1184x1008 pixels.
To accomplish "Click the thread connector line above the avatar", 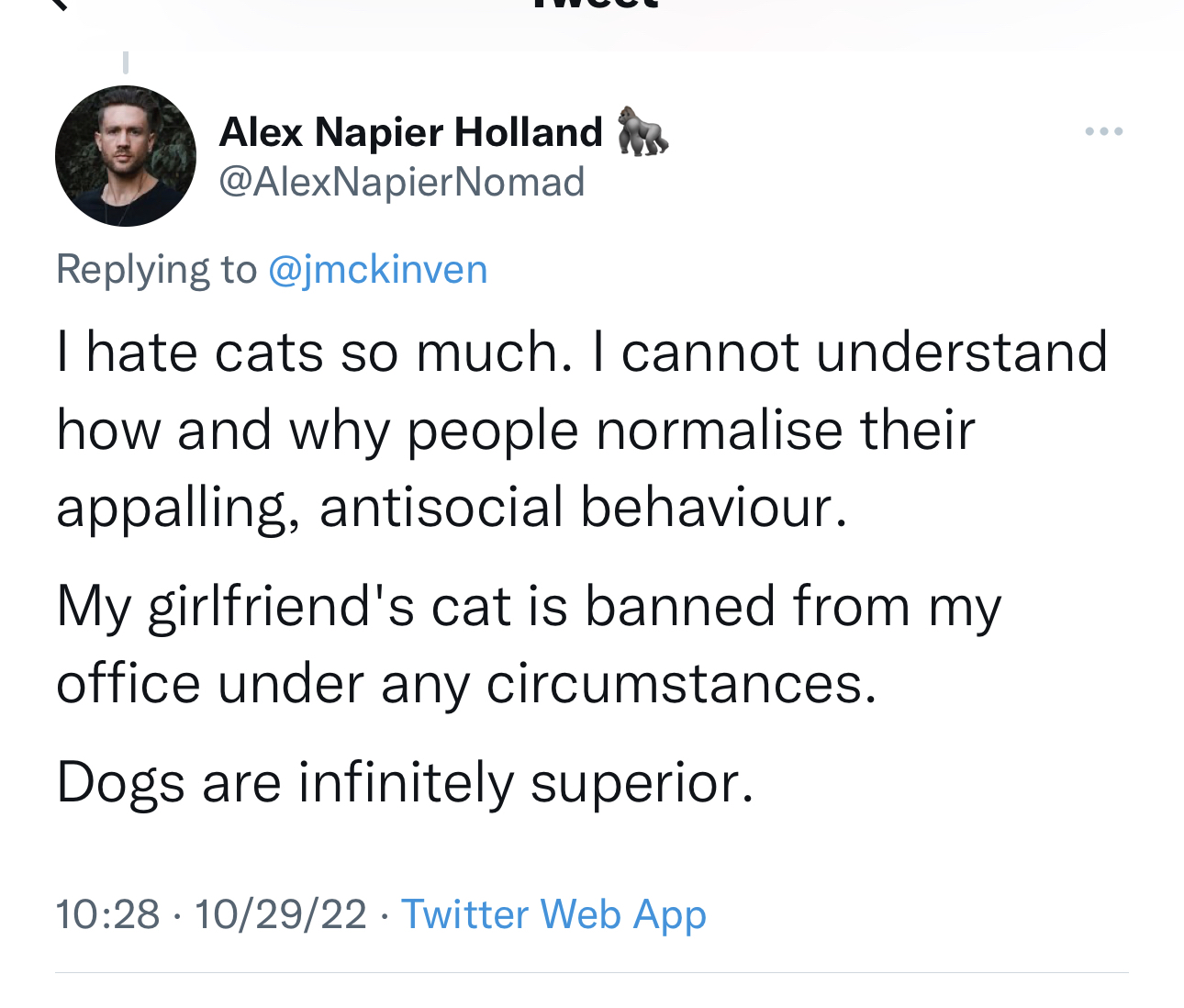I will (126, 62).
